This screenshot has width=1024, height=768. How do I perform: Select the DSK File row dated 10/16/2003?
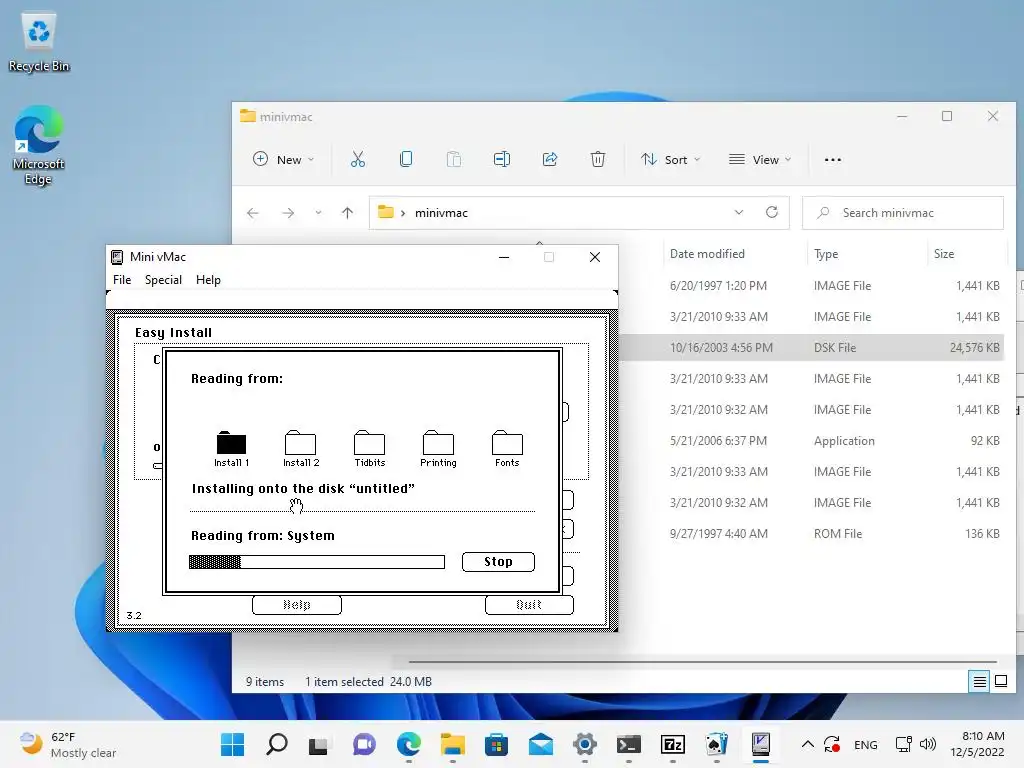812,347
